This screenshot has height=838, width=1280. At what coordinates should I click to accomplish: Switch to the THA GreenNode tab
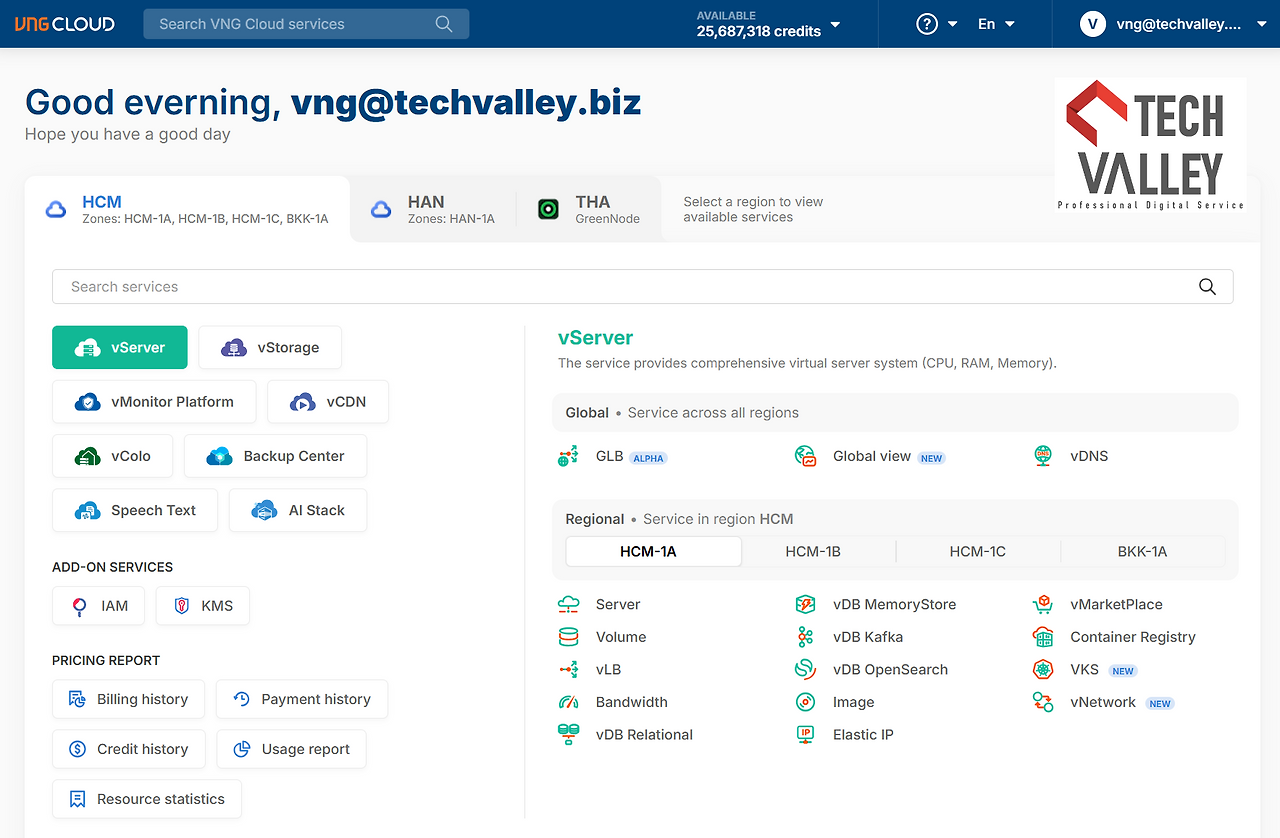click(x=589, y=209)
